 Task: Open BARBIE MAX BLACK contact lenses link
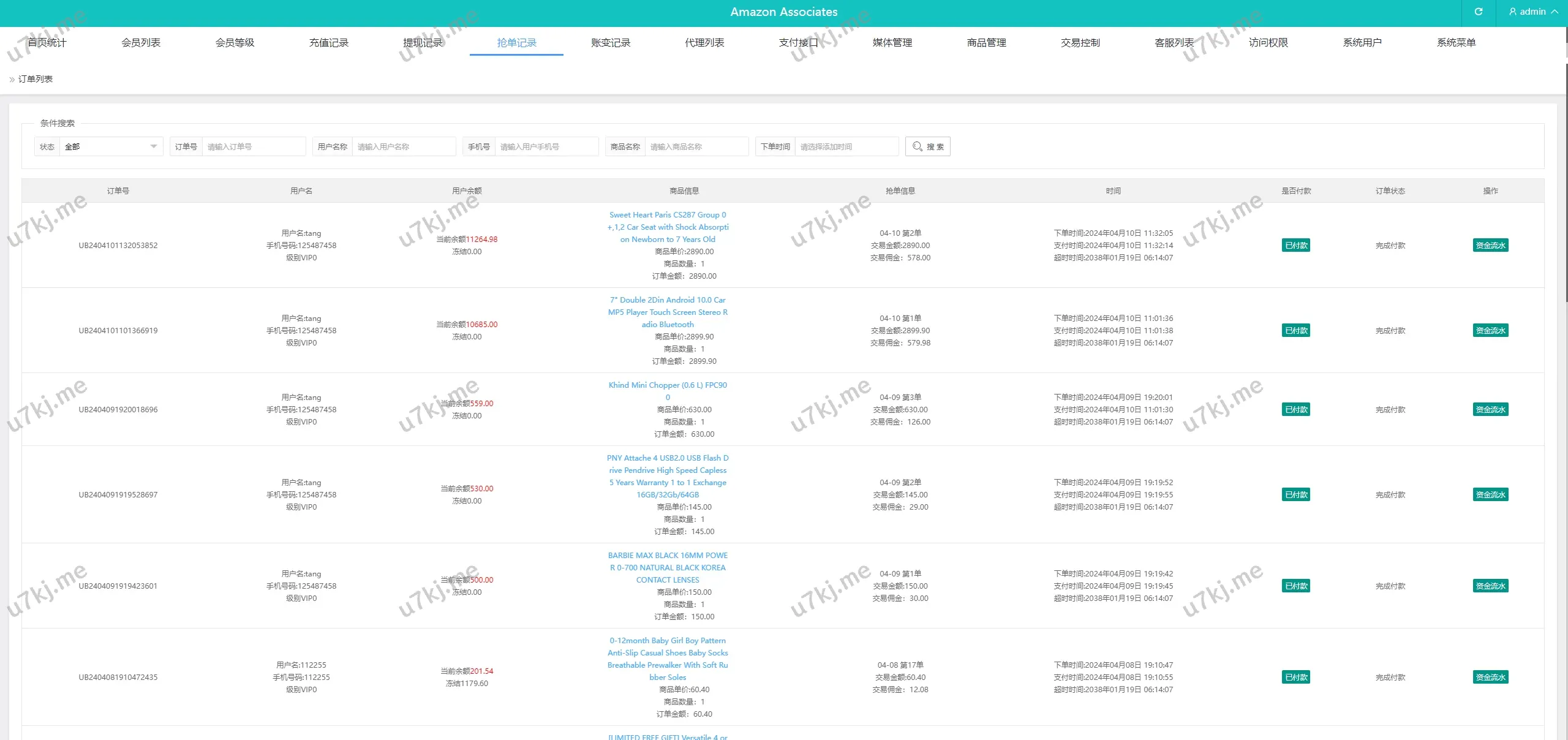[x=668, y=568]
